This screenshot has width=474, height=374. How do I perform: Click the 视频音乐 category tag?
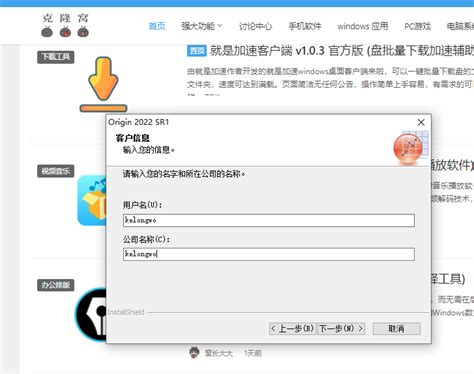[56, 171]
